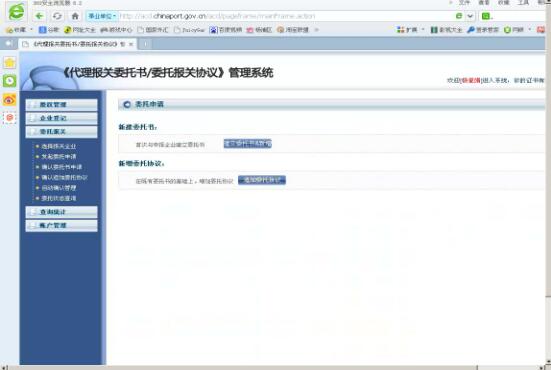The image size is (551, 370).
Task: Click the green compatibility mode icon in address bar
Action: tap(459, 16)
